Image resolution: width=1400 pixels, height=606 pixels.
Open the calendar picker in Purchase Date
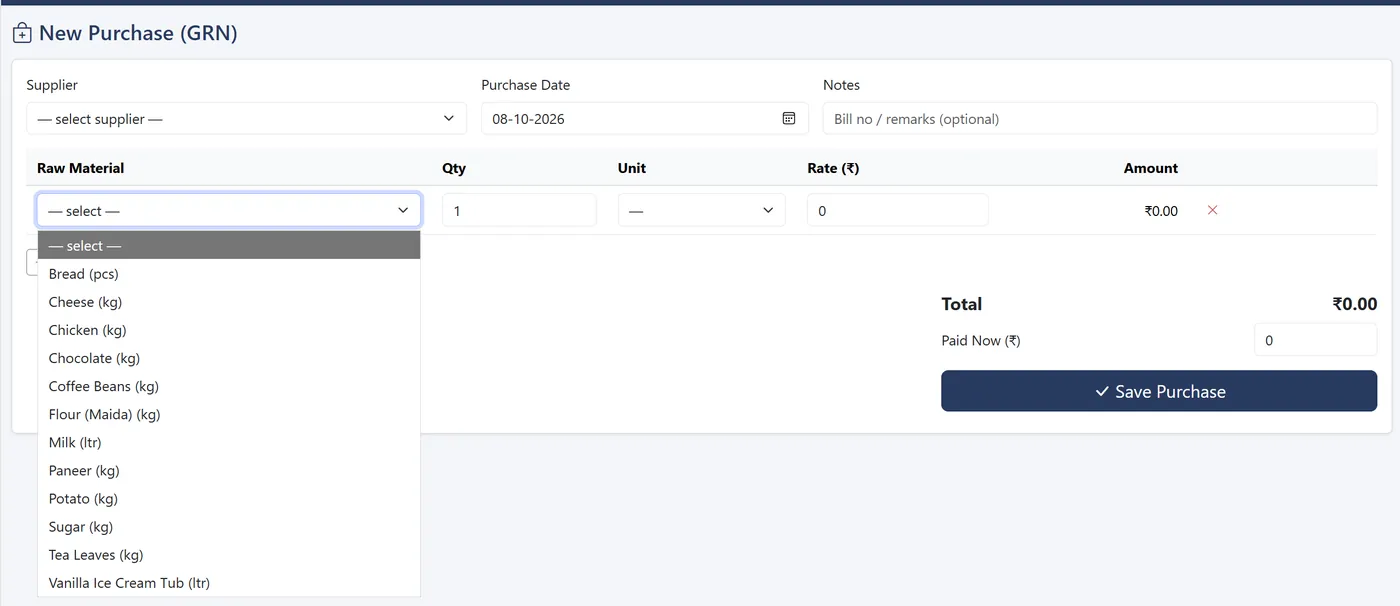[789, 118]
